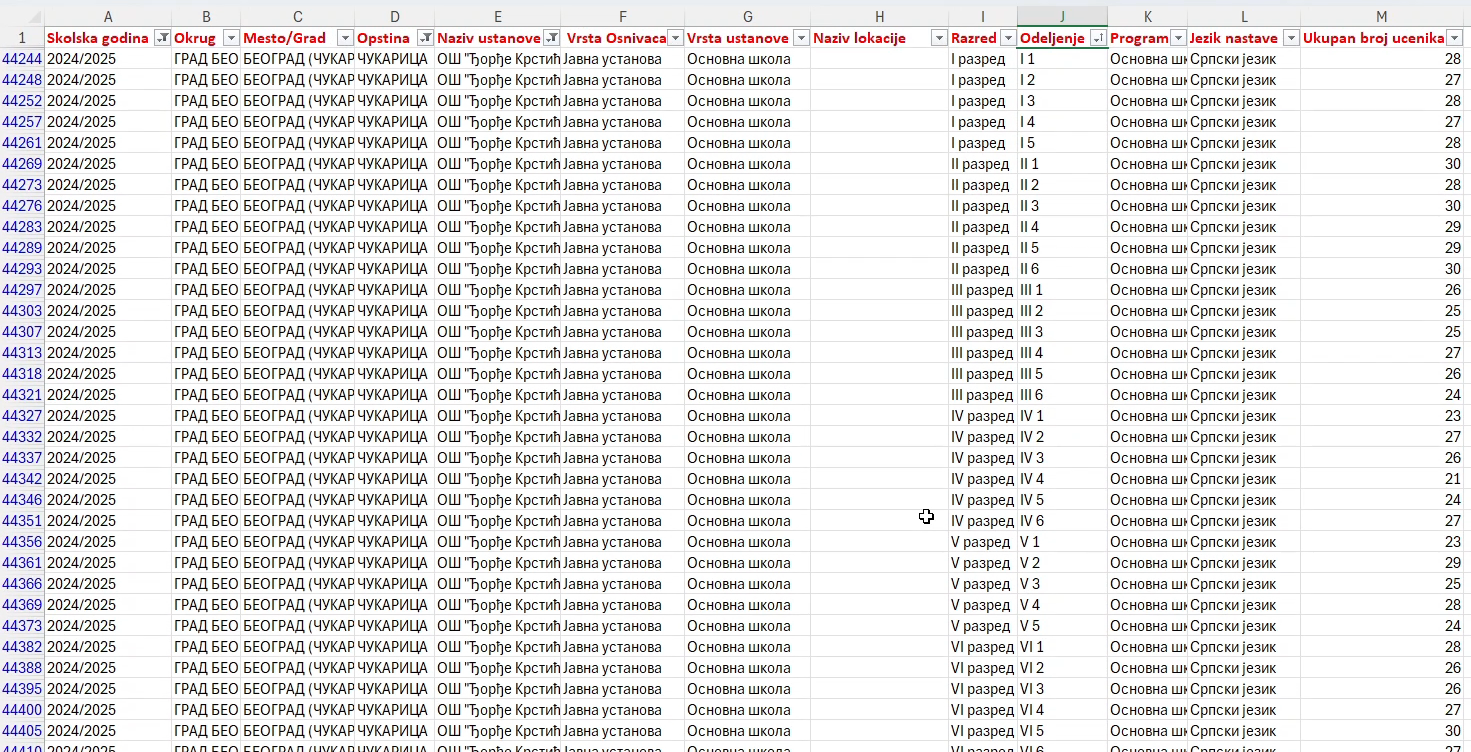
Task: Open the Vrsta ustanove filter dropdown
Action: [x=800, y=38]
